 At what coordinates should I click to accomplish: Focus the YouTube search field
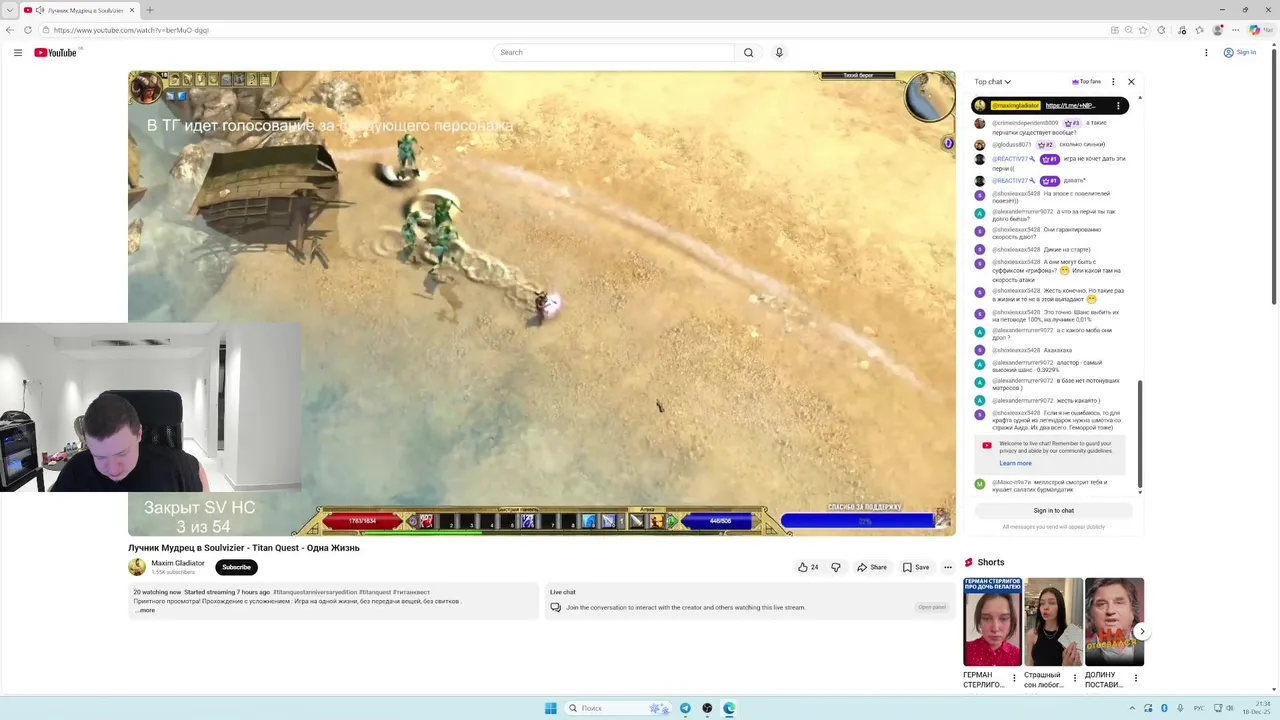point(614,52)
